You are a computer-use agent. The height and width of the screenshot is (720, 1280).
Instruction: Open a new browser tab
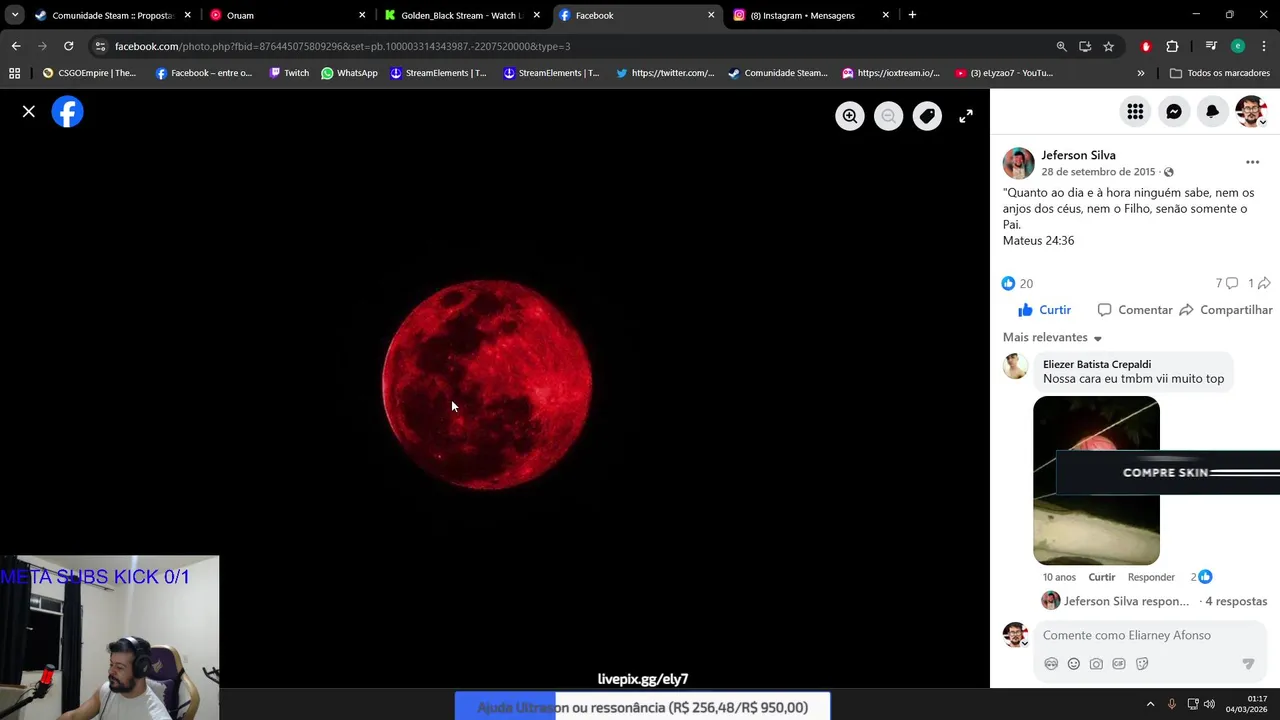coord(912,15)
